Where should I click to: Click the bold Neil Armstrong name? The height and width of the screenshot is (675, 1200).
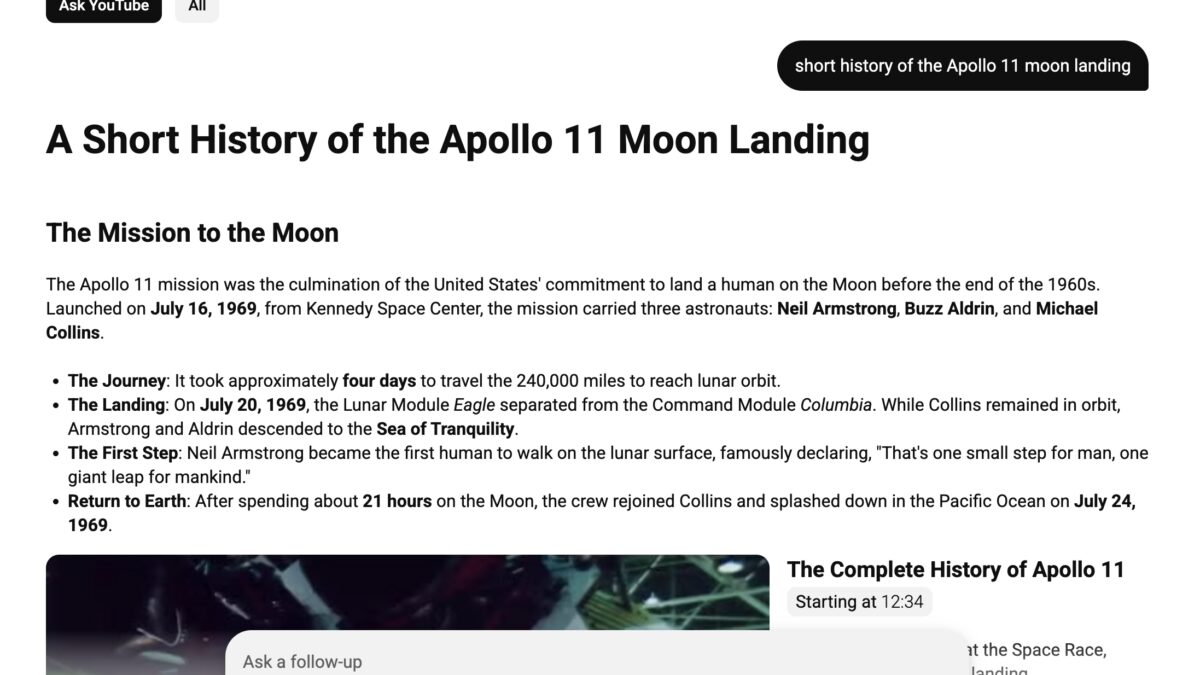(836, 309)
